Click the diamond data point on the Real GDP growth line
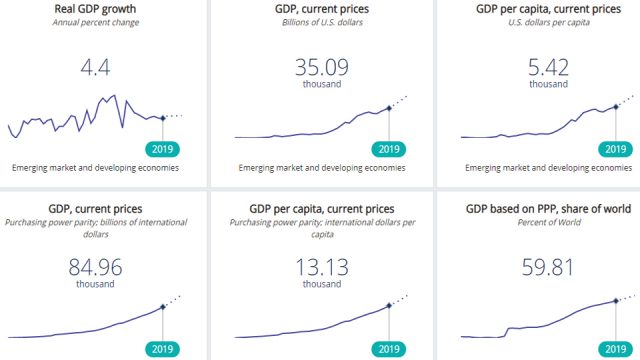This screenshot has height=360, width=640. pyautogui.click(x=163, y=118)
